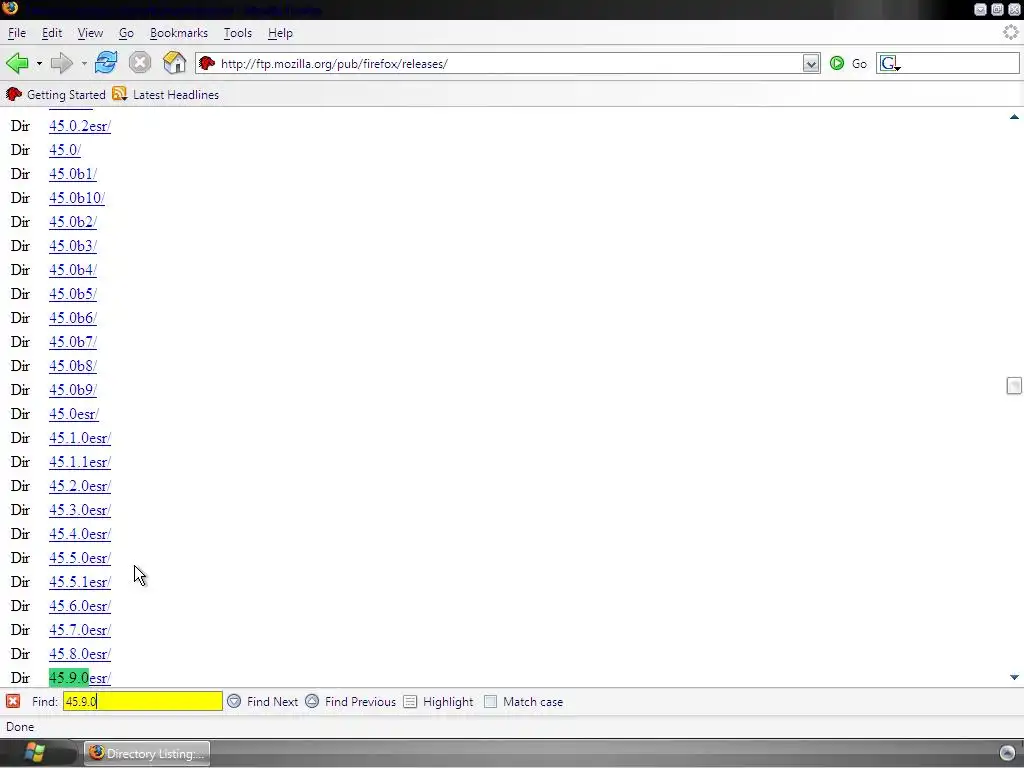Click the Getting Started bookmark icon
Image resolution: width=1024 pixels, height=768 pixels.
point(14,94)
